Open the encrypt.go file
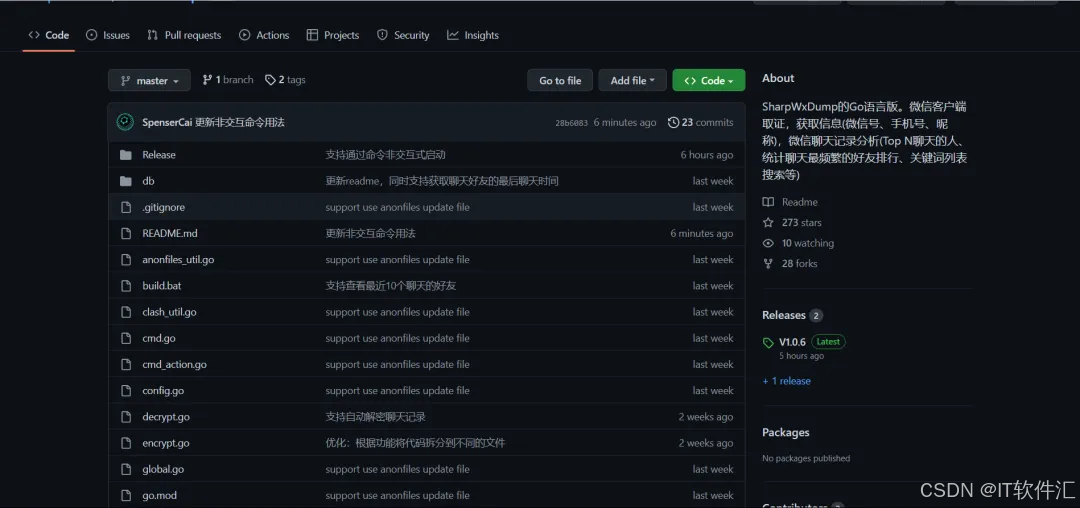This screenshot has width=1080, height=508. click(x=166, y=443)
